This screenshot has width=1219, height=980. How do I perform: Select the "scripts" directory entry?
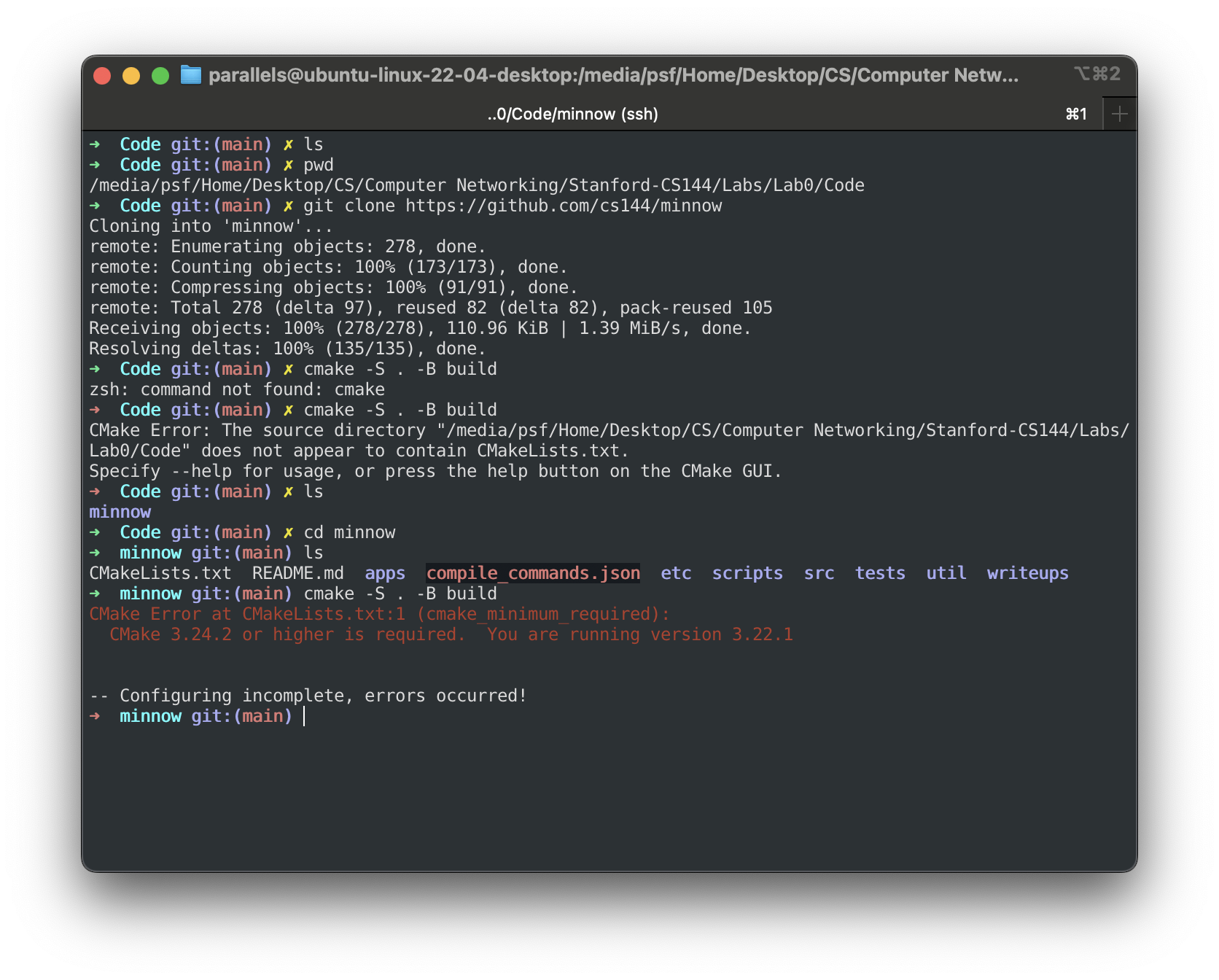coord(749,573)
